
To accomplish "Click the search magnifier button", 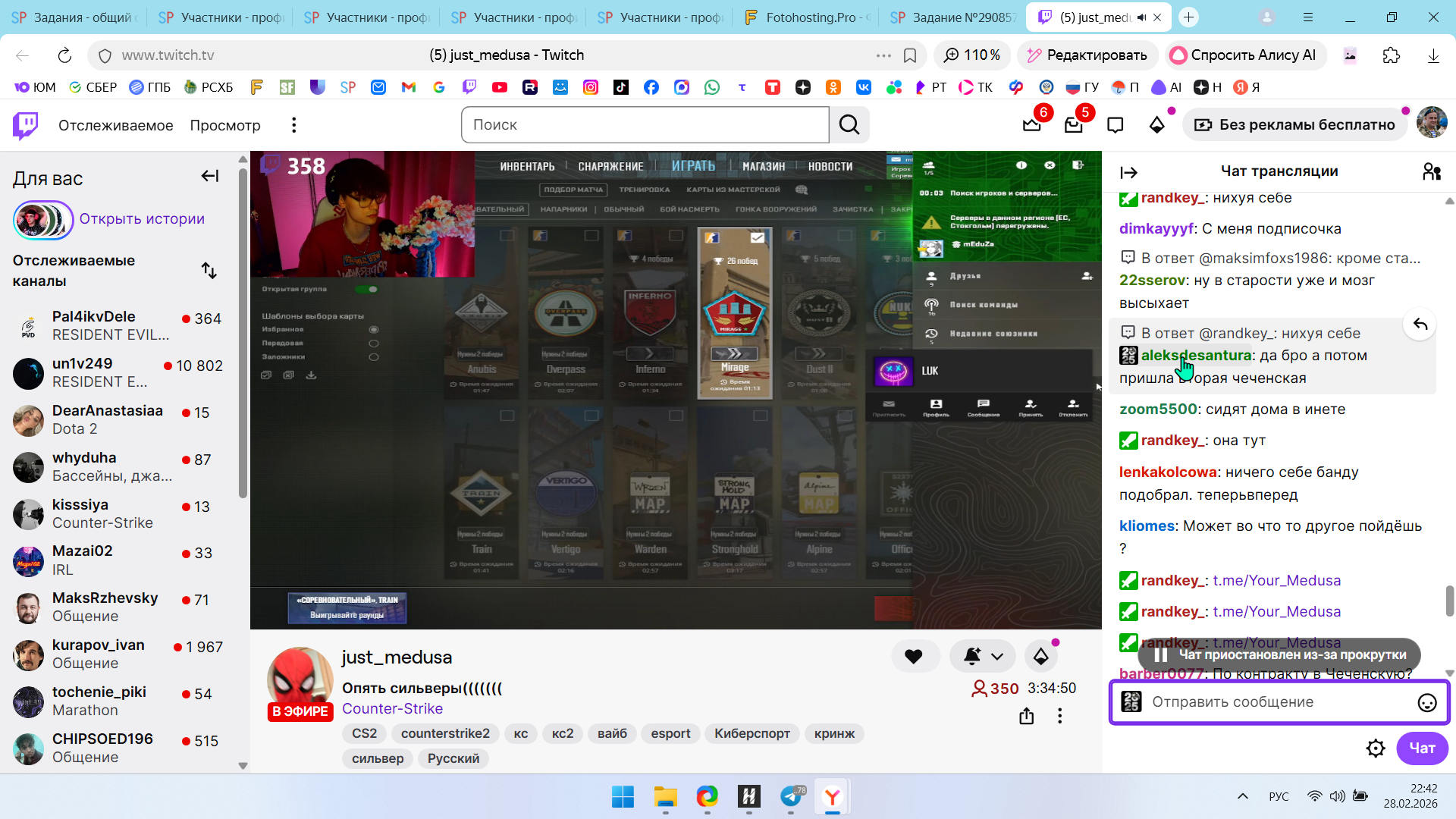I will [x=849, y=125].
